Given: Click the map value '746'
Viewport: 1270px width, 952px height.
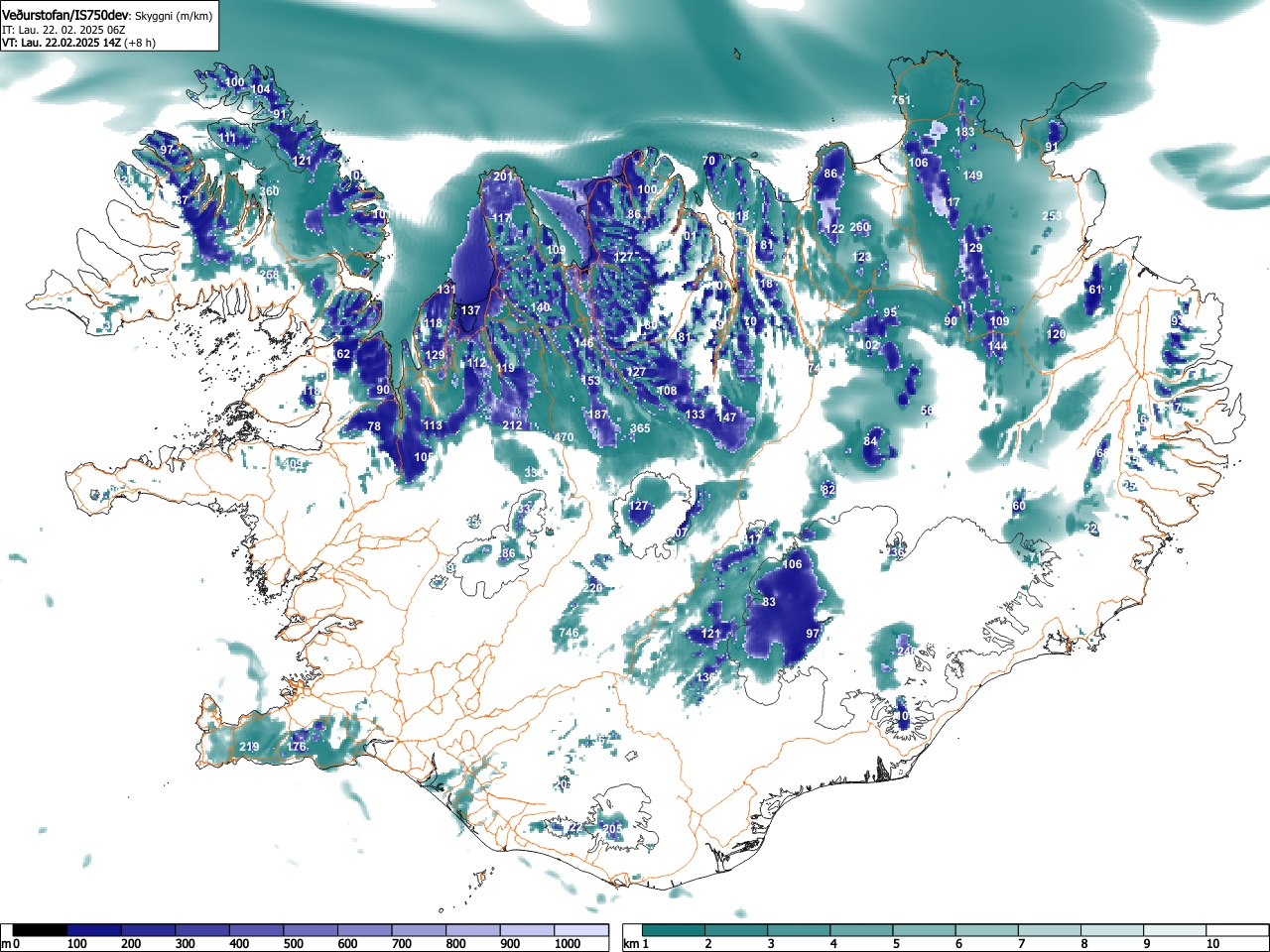Looking at the screenshot, I should click(569, 634).
